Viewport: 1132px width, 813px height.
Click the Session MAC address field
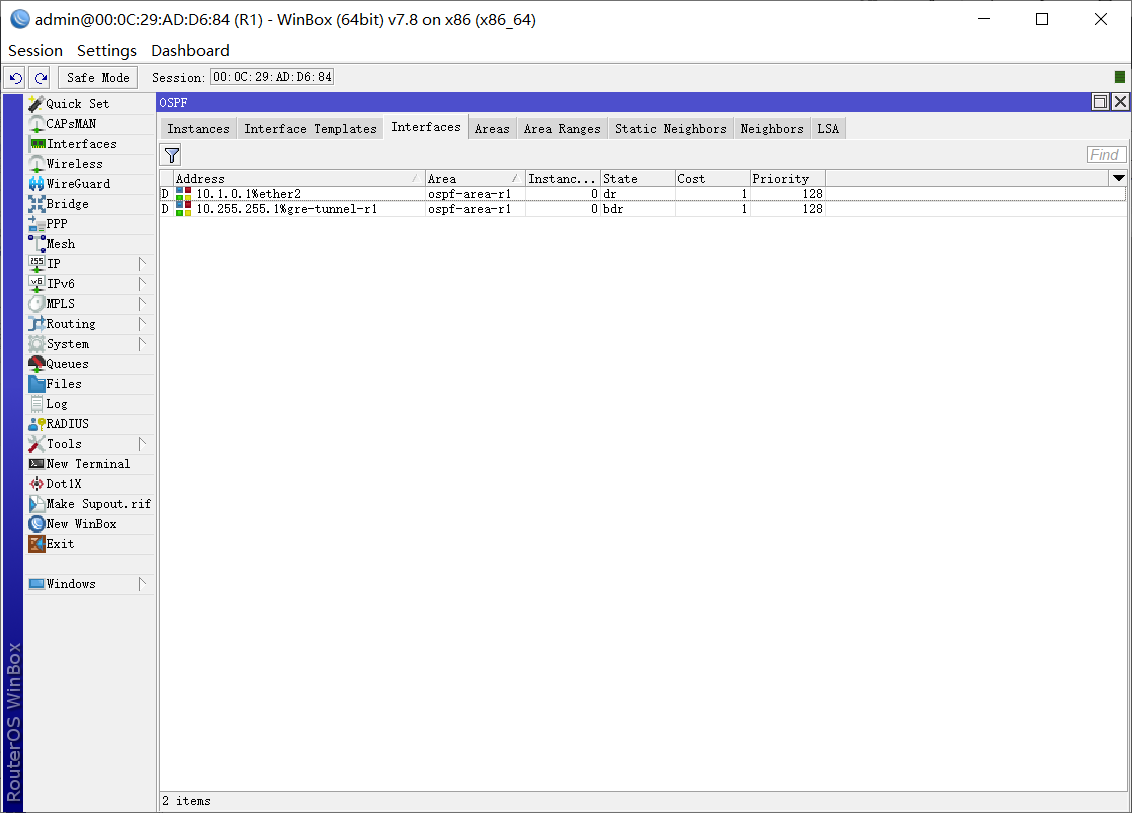(x=272, y=77)
